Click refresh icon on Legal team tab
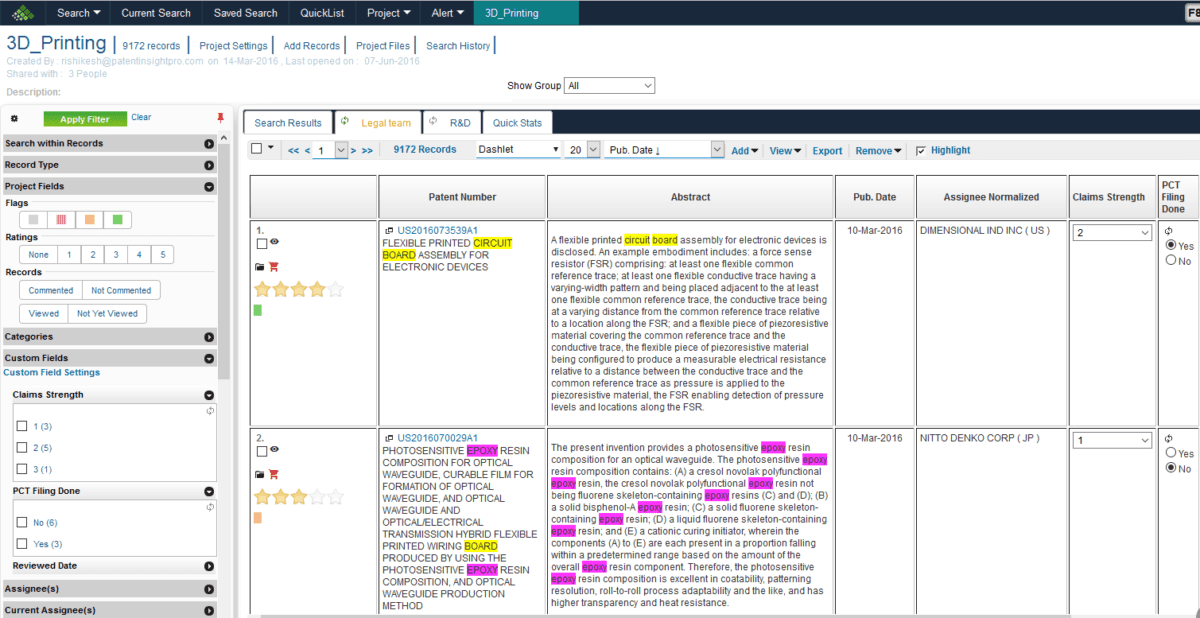 click(x=346, y=121)
